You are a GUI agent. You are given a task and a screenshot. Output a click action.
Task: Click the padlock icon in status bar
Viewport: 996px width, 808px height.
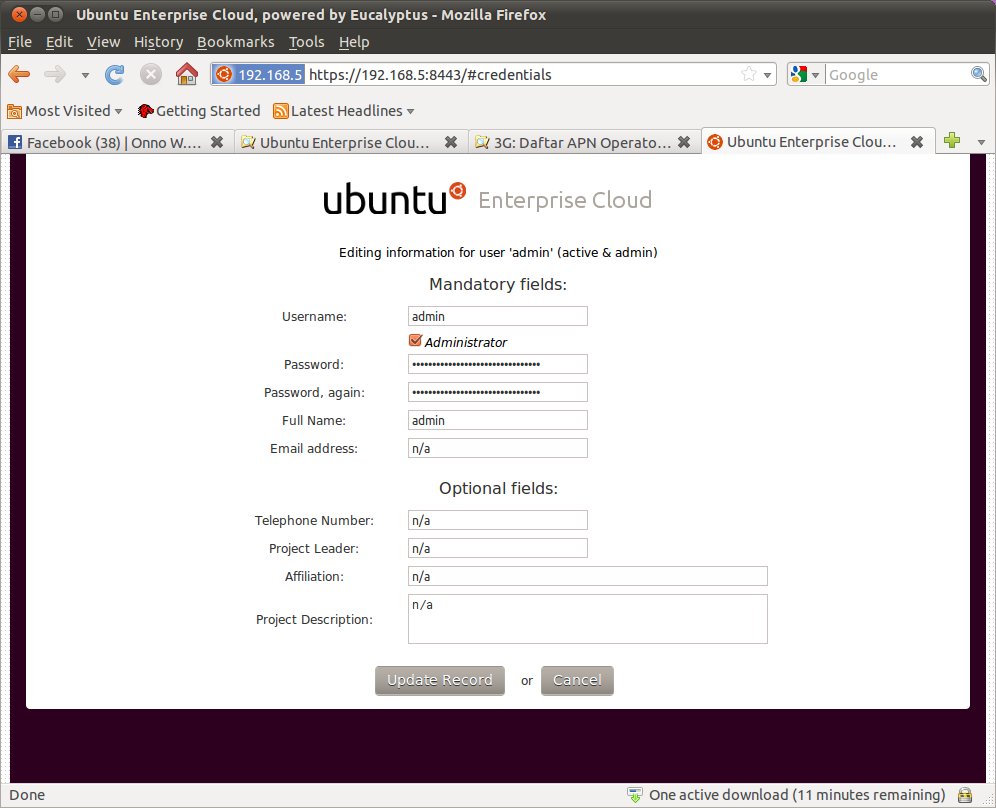pyautogui.click(x=965, y=795)
